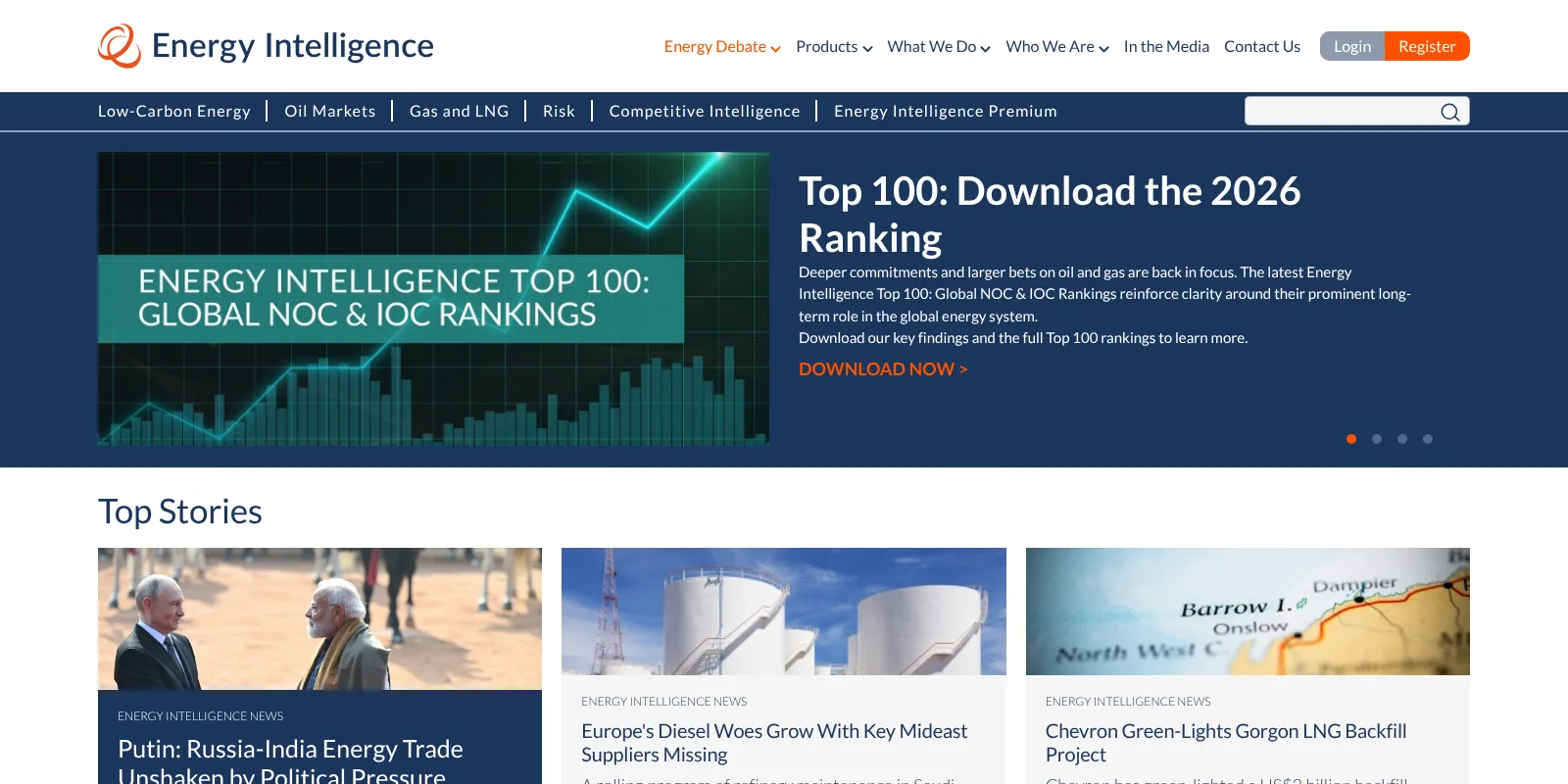Click the Register button

tap(1427, 46)
